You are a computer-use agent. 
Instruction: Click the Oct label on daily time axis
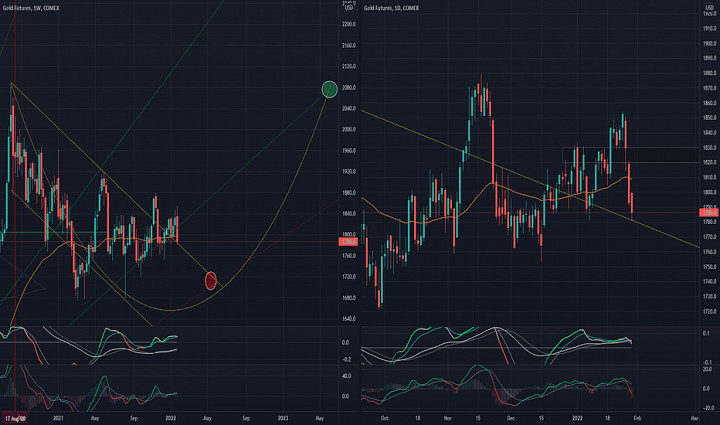384,418
